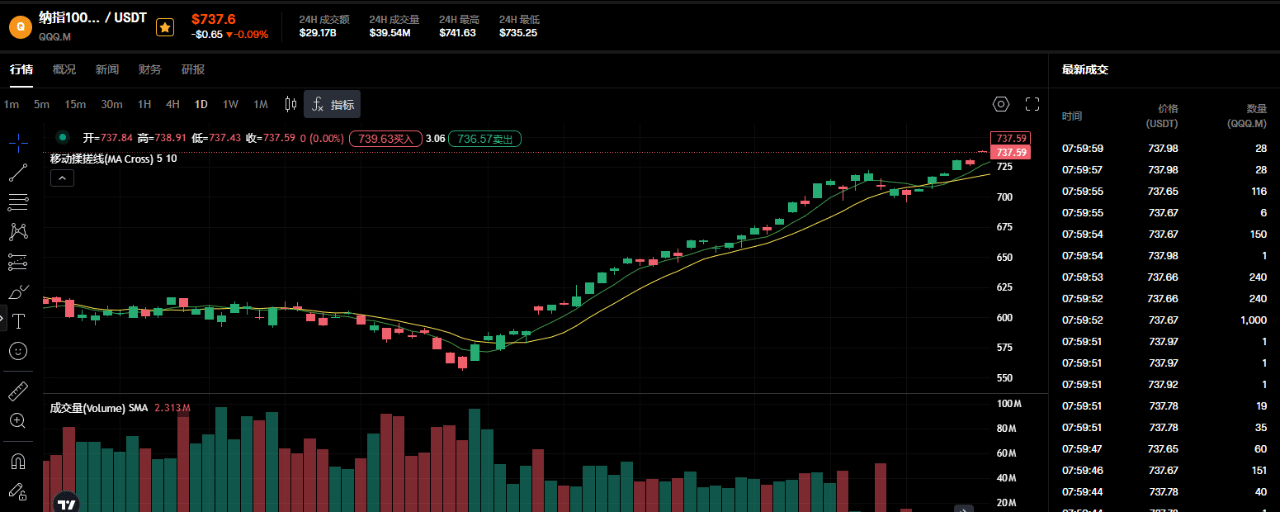Switch to the 财务 tab
This screenshot has height=512, width=1280.
150,69
